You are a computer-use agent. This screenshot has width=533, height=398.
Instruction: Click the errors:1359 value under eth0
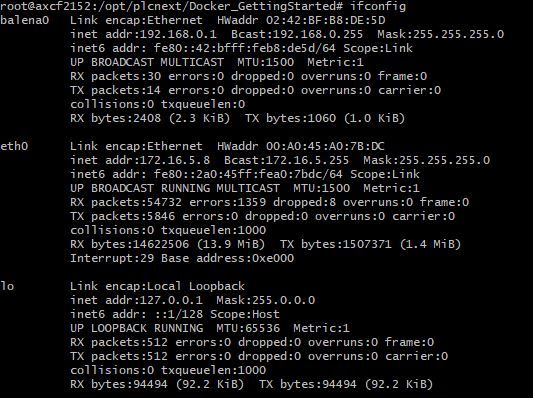coord(227,202)
